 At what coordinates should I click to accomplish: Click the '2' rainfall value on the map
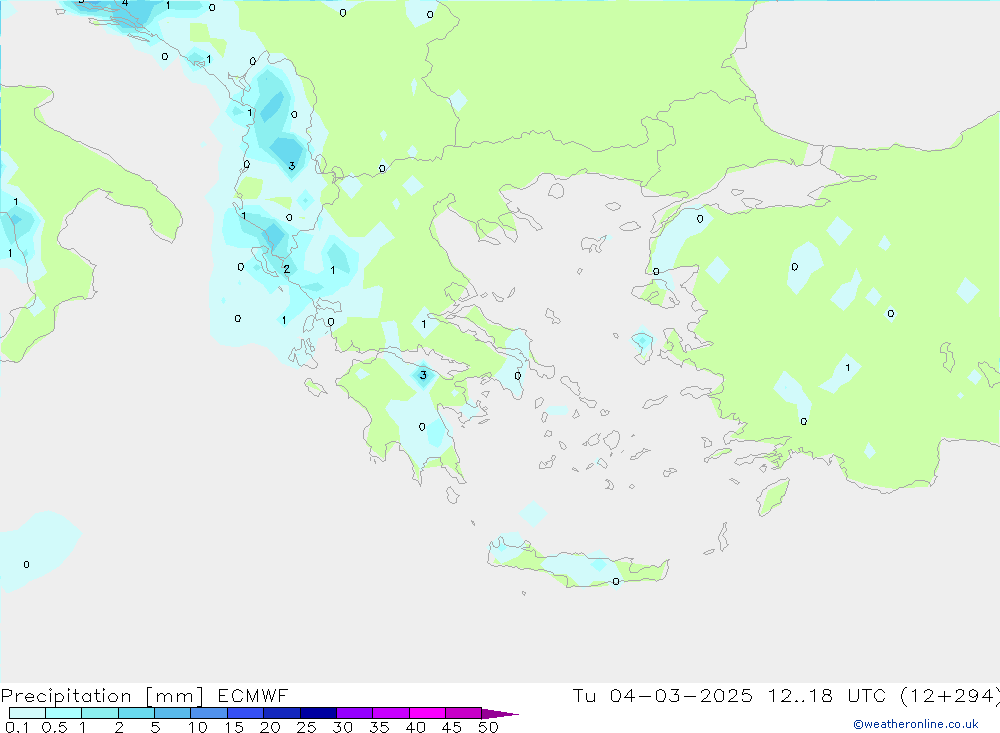tap(286, 269)
